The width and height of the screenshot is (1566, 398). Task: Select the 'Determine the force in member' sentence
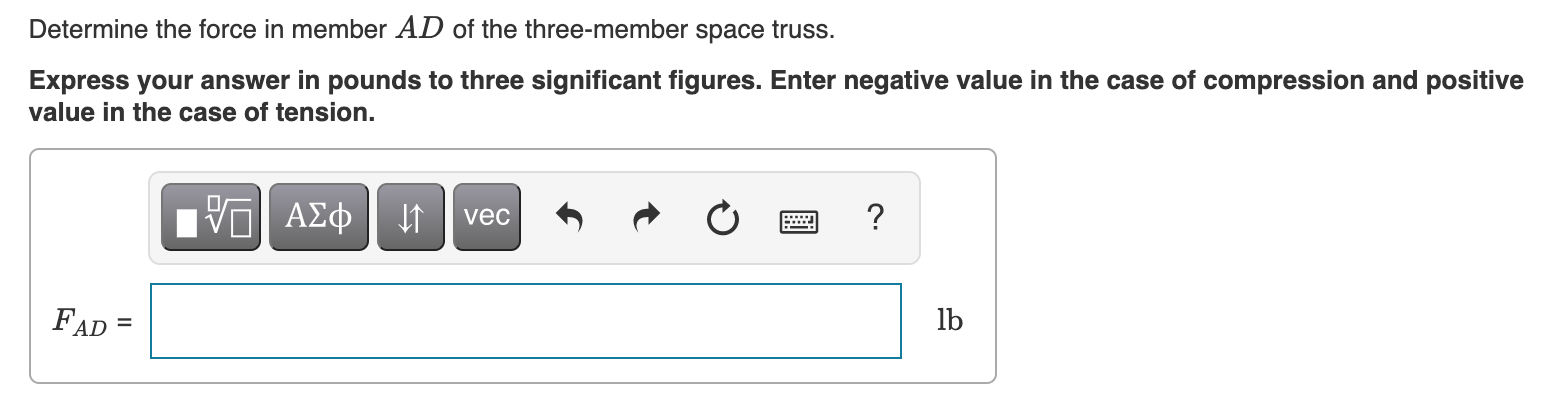coord(207,30)
